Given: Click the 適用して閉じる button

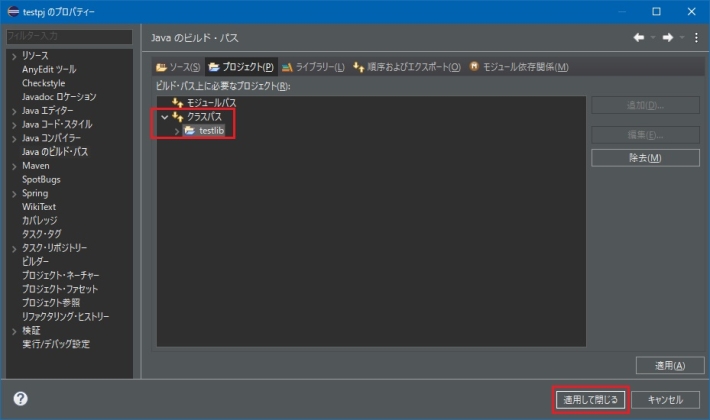Looking at the screenshot, I should pyautogui.click(x=590, y=400).
